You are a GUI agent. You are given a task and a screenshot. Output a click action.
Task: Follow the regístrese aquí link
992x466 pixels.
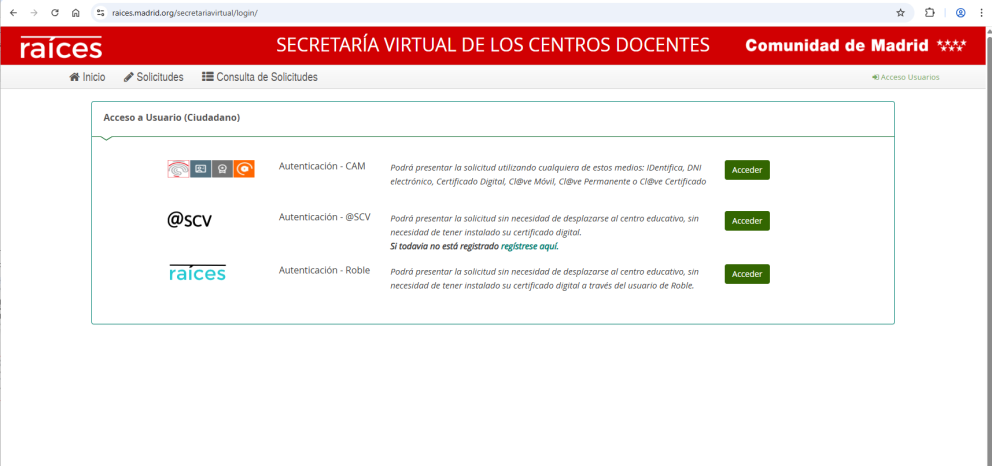530,246
